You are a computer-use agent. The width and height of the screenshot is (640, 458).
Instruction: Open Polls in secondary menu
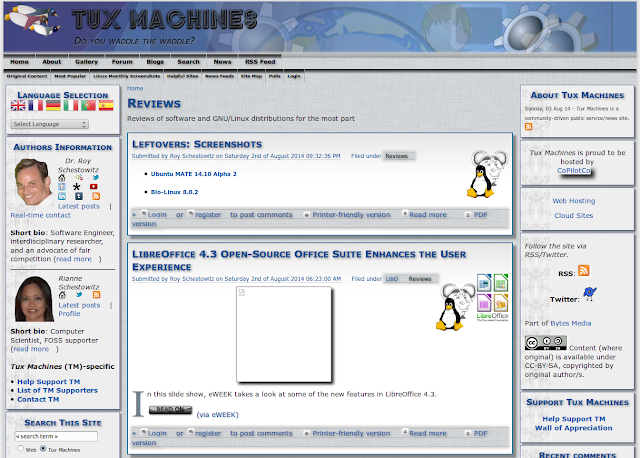coord(275,76)
